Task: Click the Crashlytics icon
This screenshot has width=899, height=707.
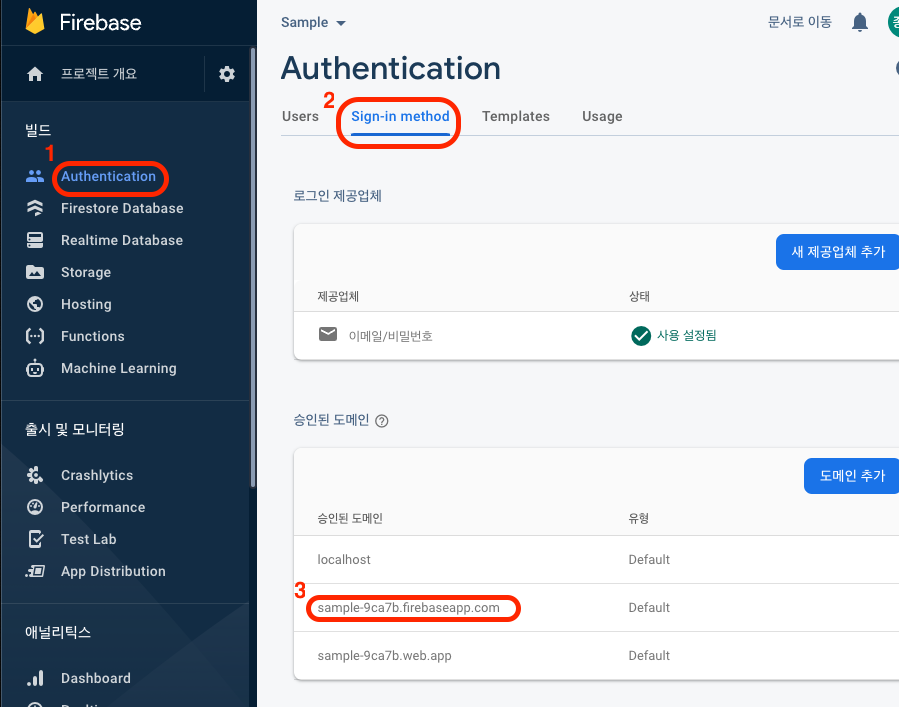Action: click(x=35, y=475)
